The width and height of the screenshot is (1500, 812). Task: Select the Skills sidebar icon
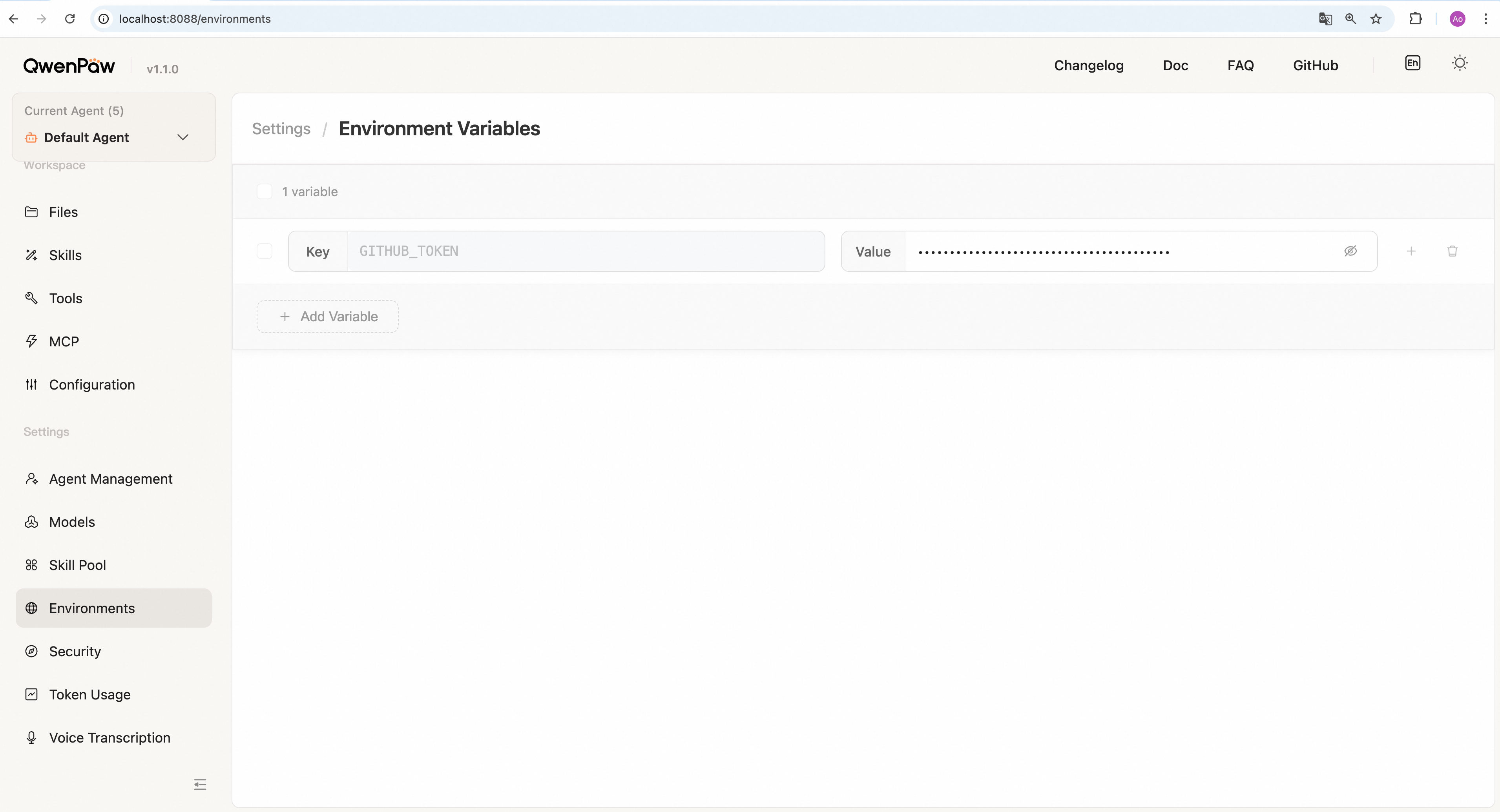32,255
